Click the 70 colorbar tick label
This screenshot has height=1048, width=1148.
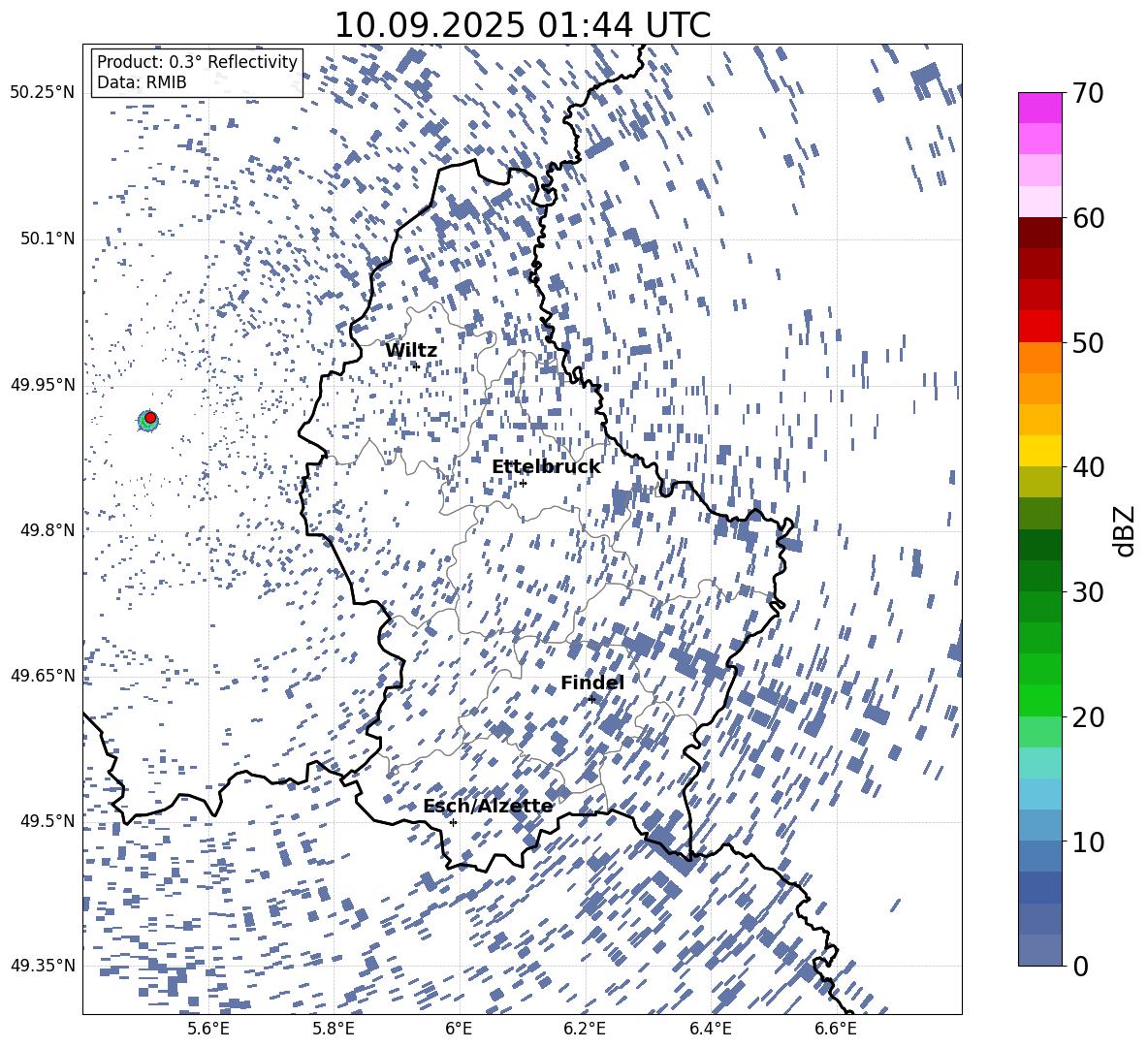click(x=1088, y=93)
